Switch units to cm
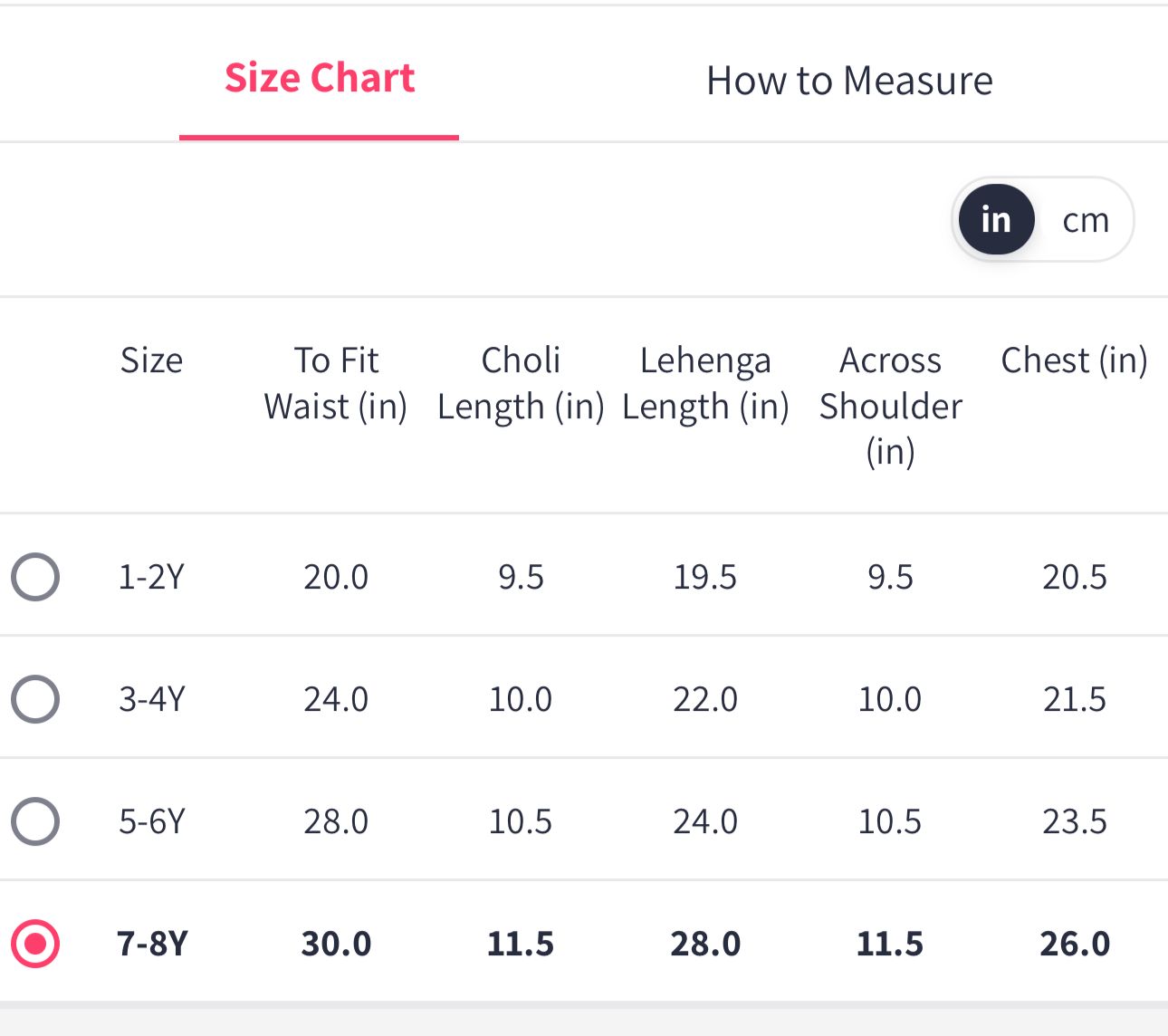1168x1036 pixels. click(x=1086, y=220)
